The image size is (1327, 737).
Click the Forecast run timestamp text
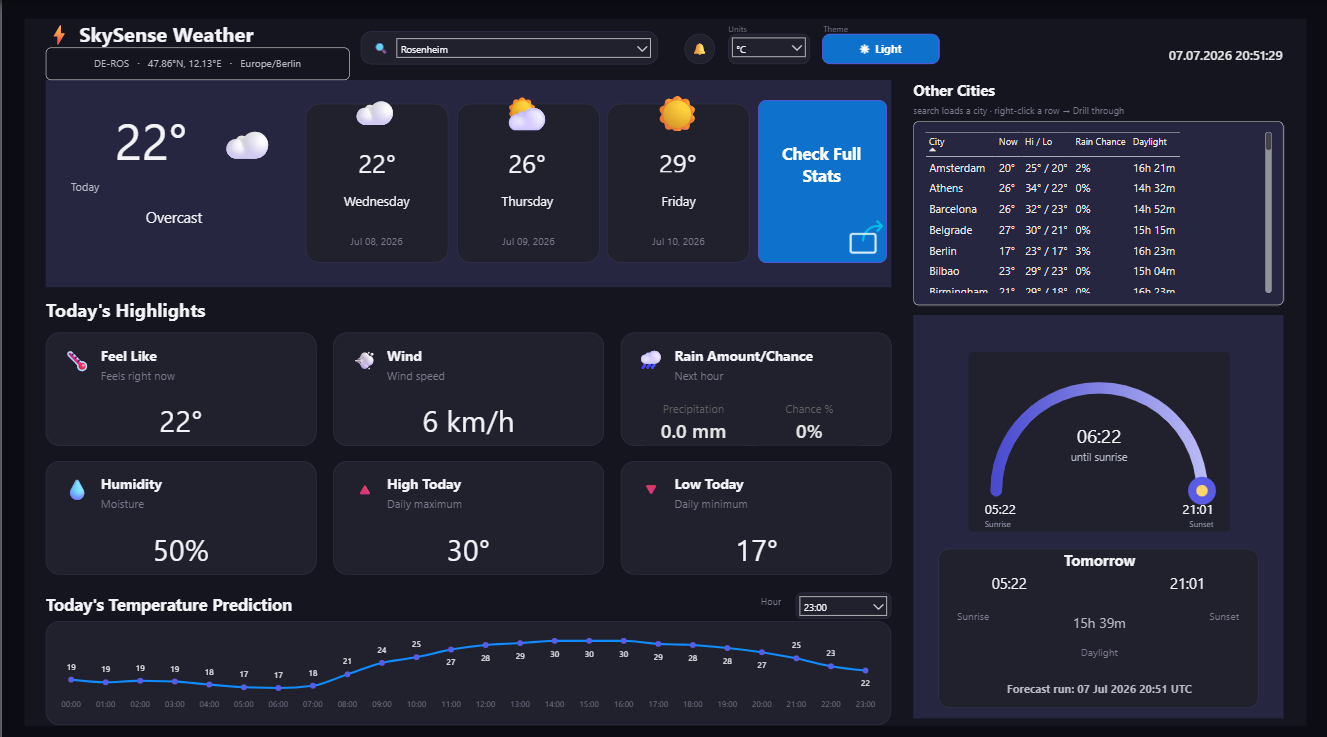(1099, 689)
